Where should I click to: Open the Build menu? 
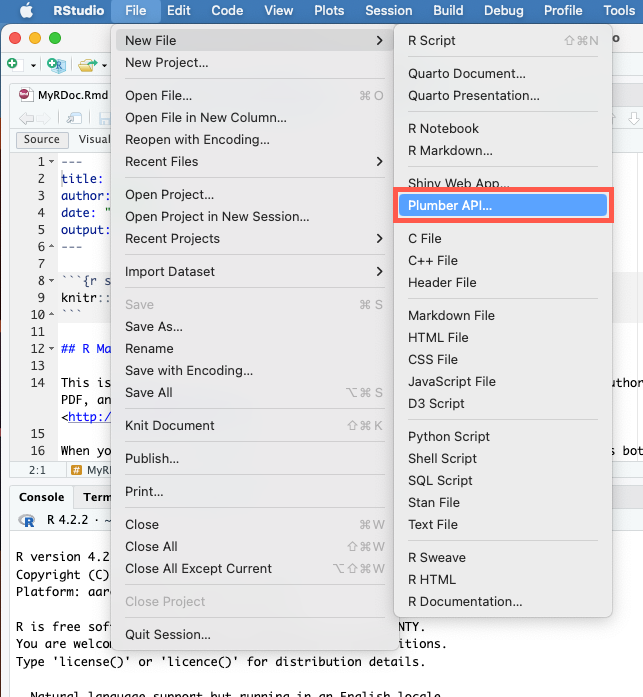pyautogui.click(x=448, y=11)
